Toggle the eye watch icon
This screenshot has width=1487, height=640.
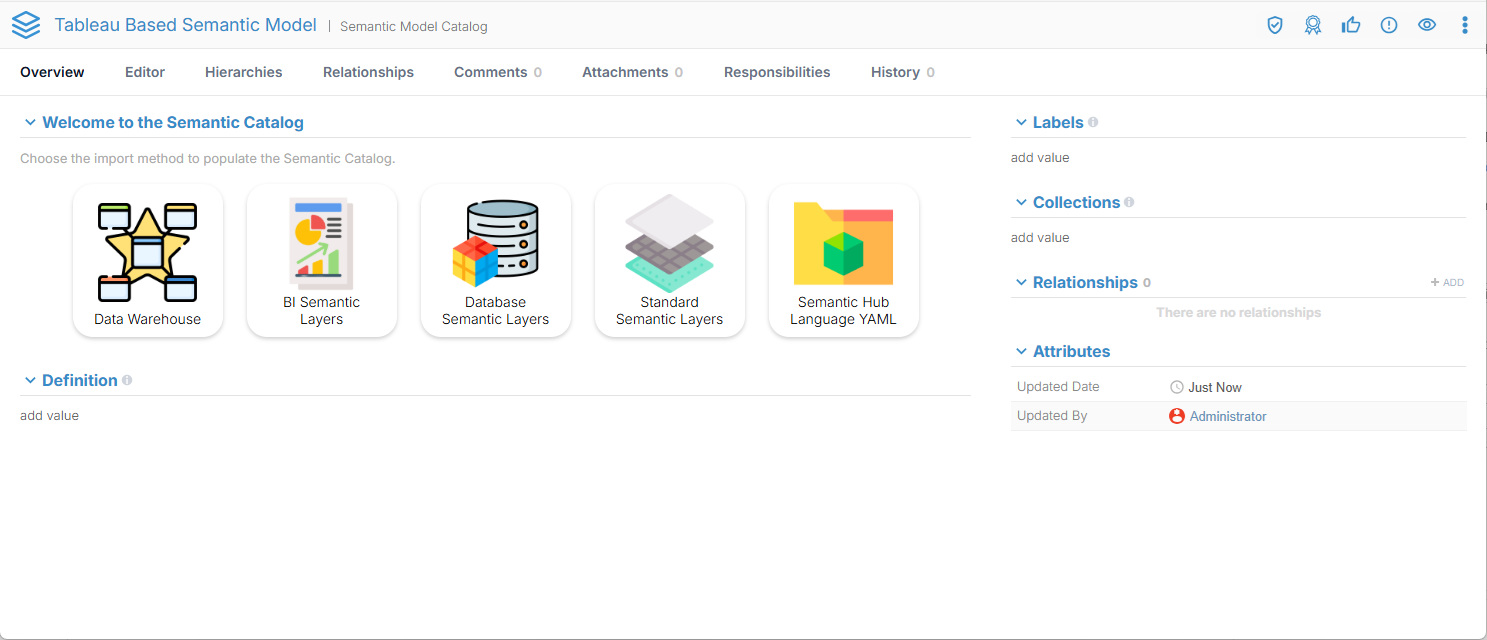[x=1427, y=26]
